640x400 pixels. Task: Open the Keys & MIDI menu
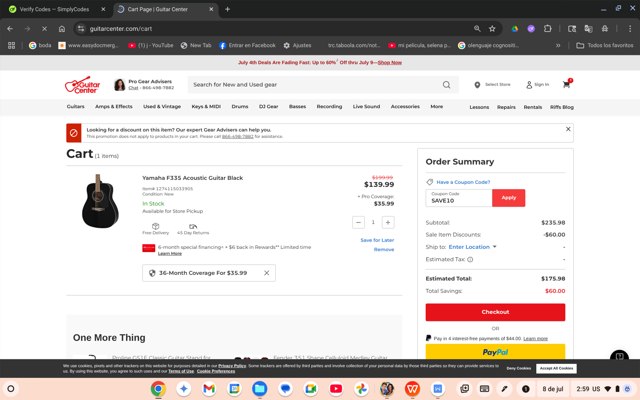(x=206, y=107)
